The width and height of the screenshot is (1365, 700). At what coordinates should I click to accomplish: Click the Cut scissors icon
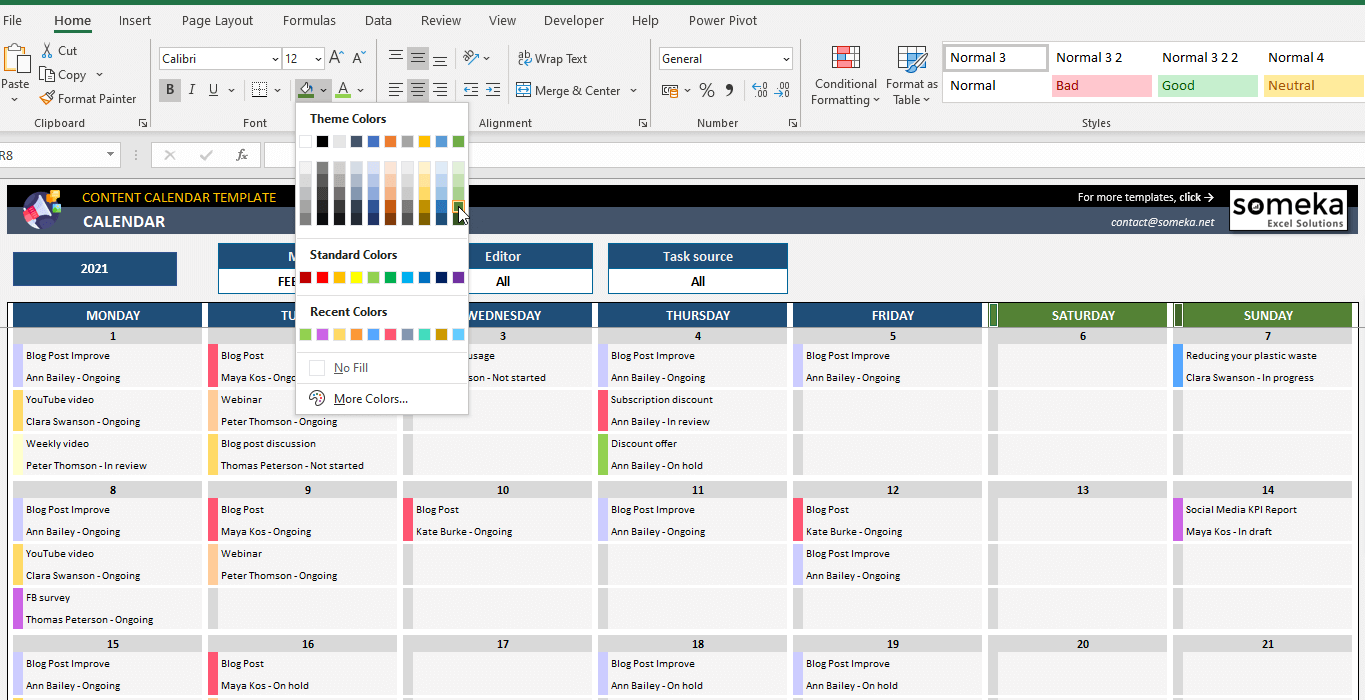[47, 50]
